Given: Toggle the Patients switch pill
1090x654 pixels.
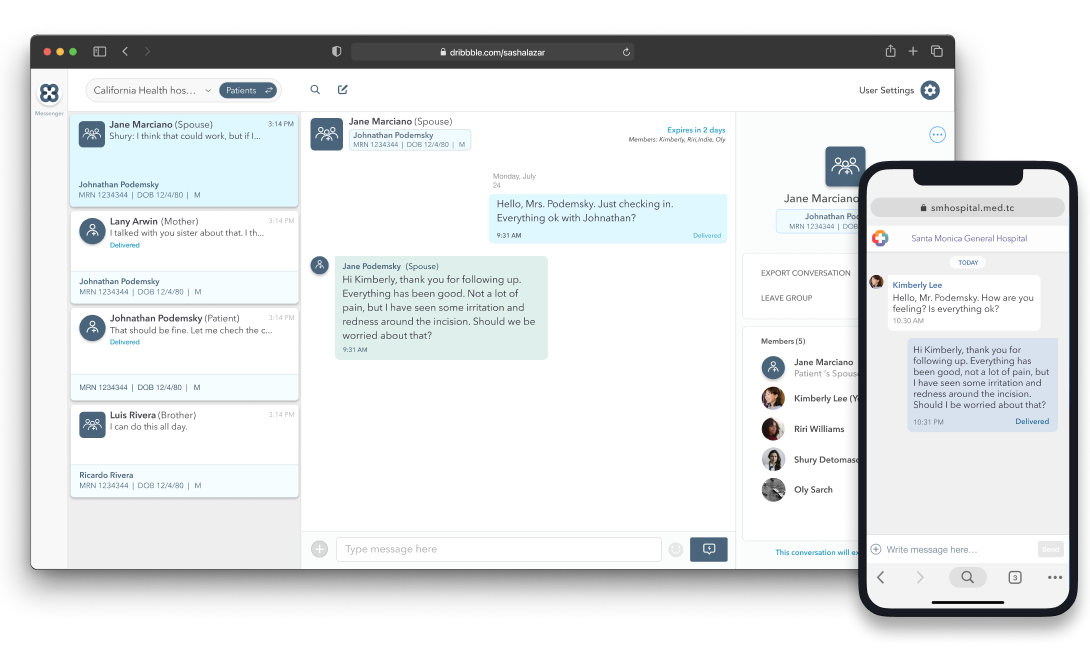Looking at the screenshot, I should point(248,90).
